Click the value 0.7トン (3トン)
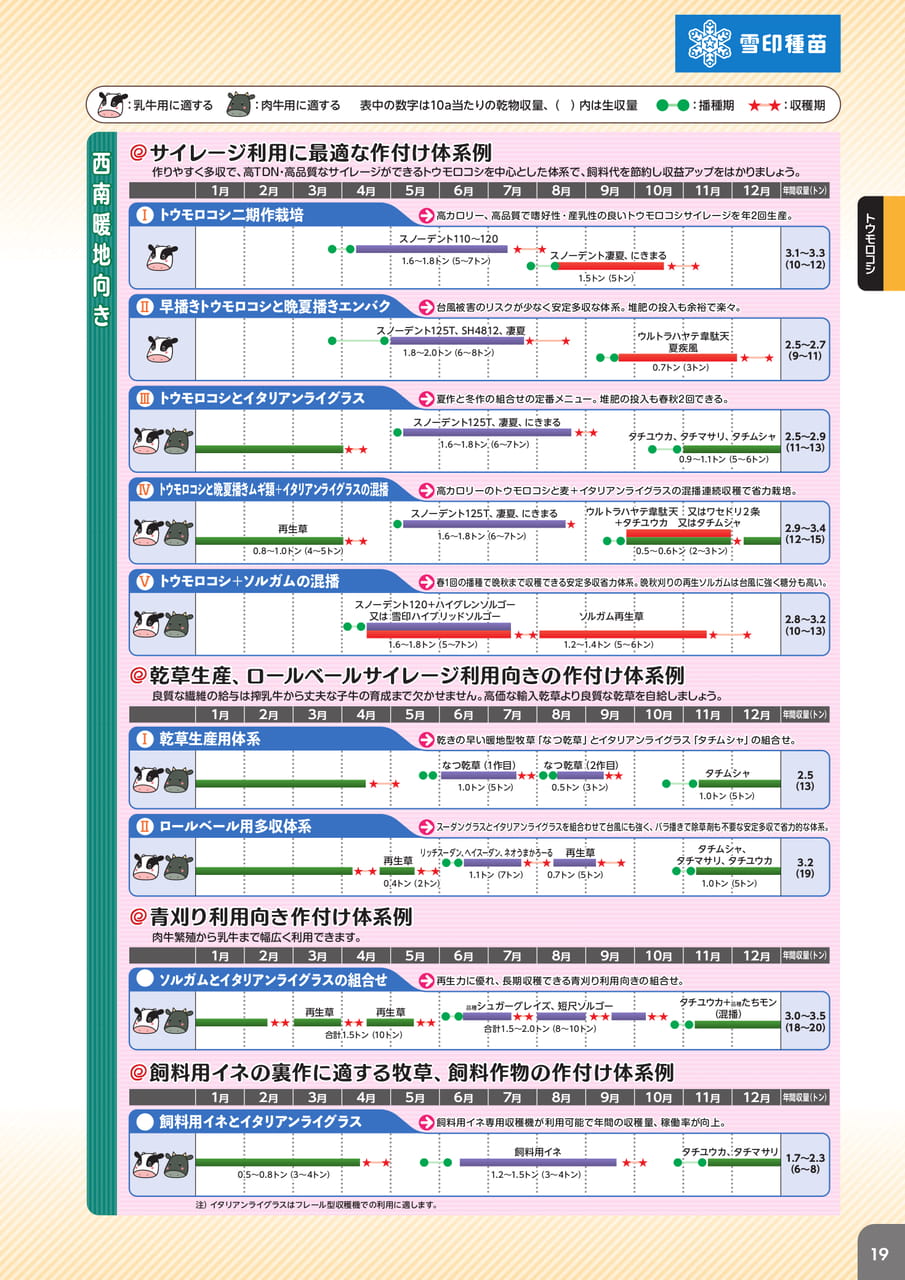 click(681, 368)
